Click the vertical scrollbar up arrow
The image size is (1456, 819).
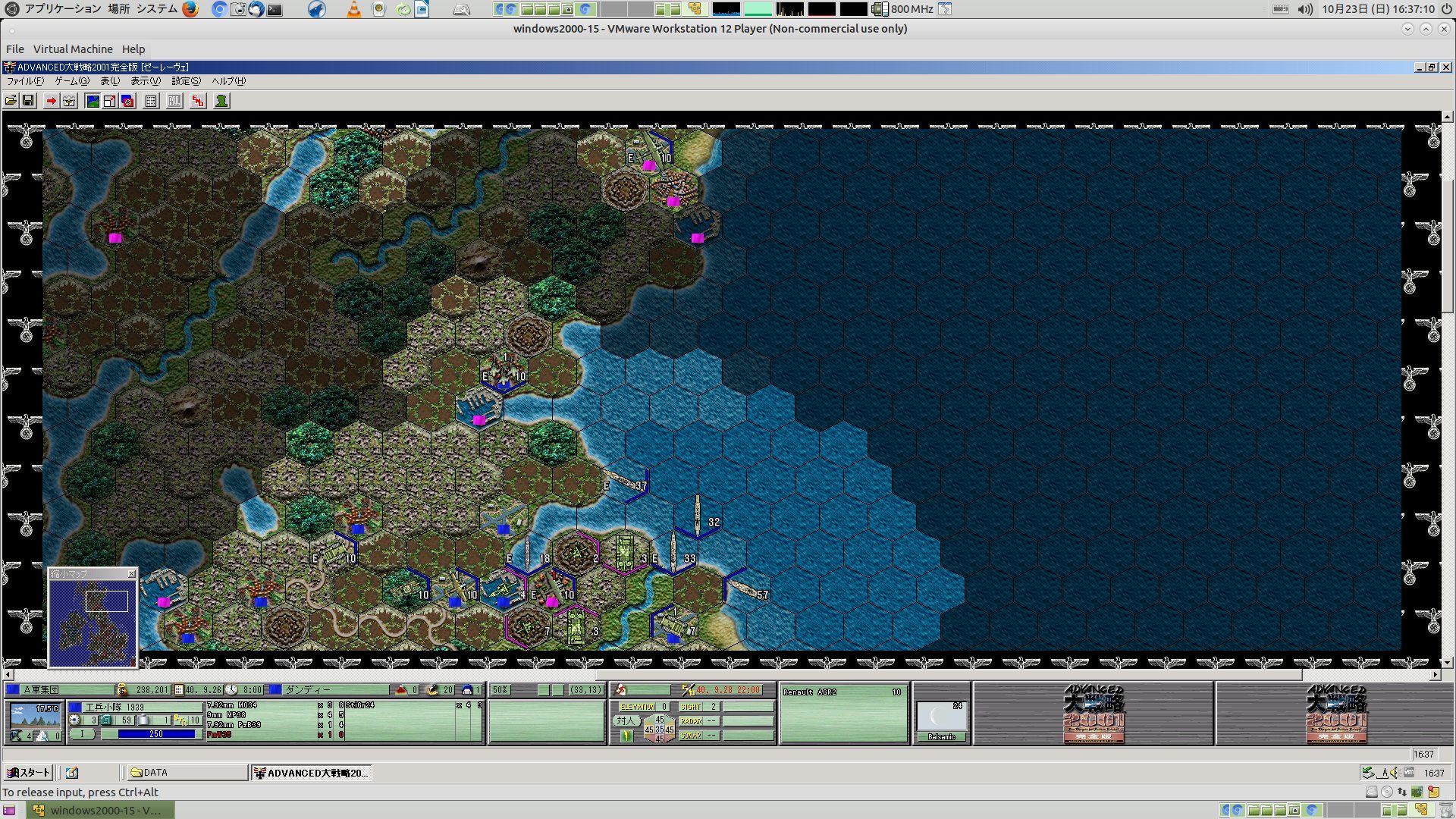pyautogui.click(x=1448, y=117)
